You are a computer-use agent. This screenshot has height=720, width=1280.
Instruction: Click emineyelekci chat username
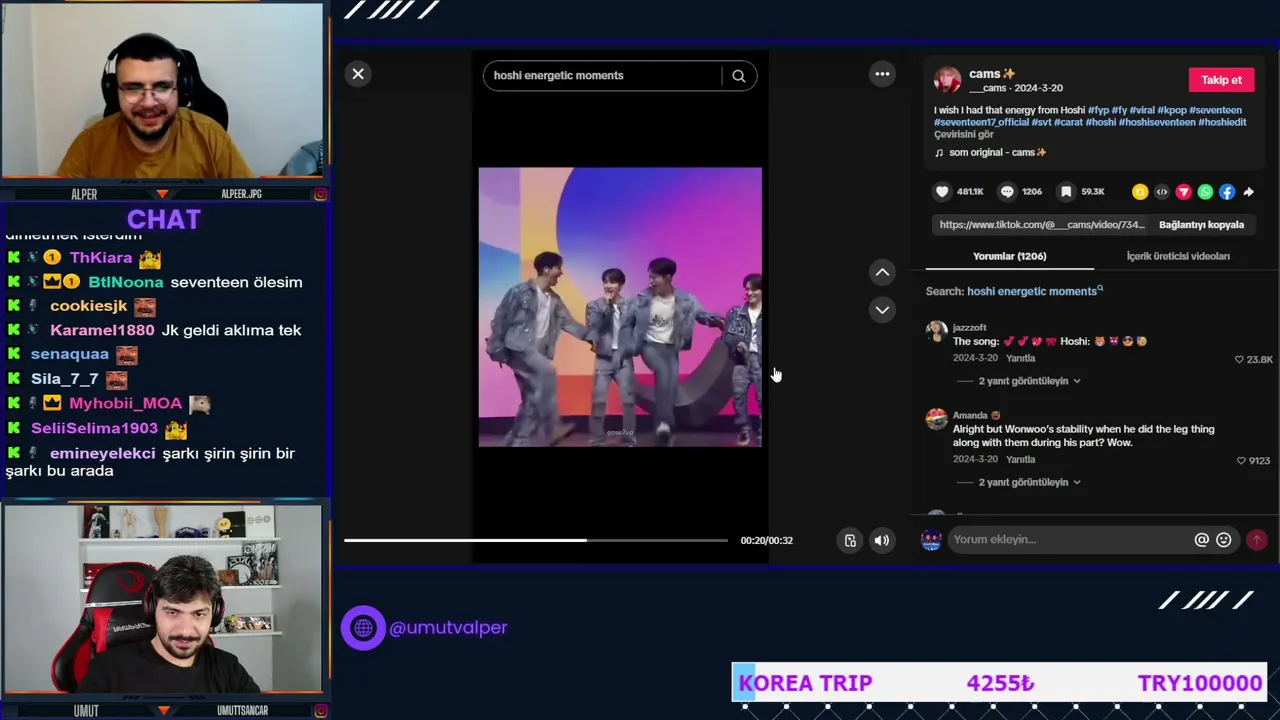(103, 453)
